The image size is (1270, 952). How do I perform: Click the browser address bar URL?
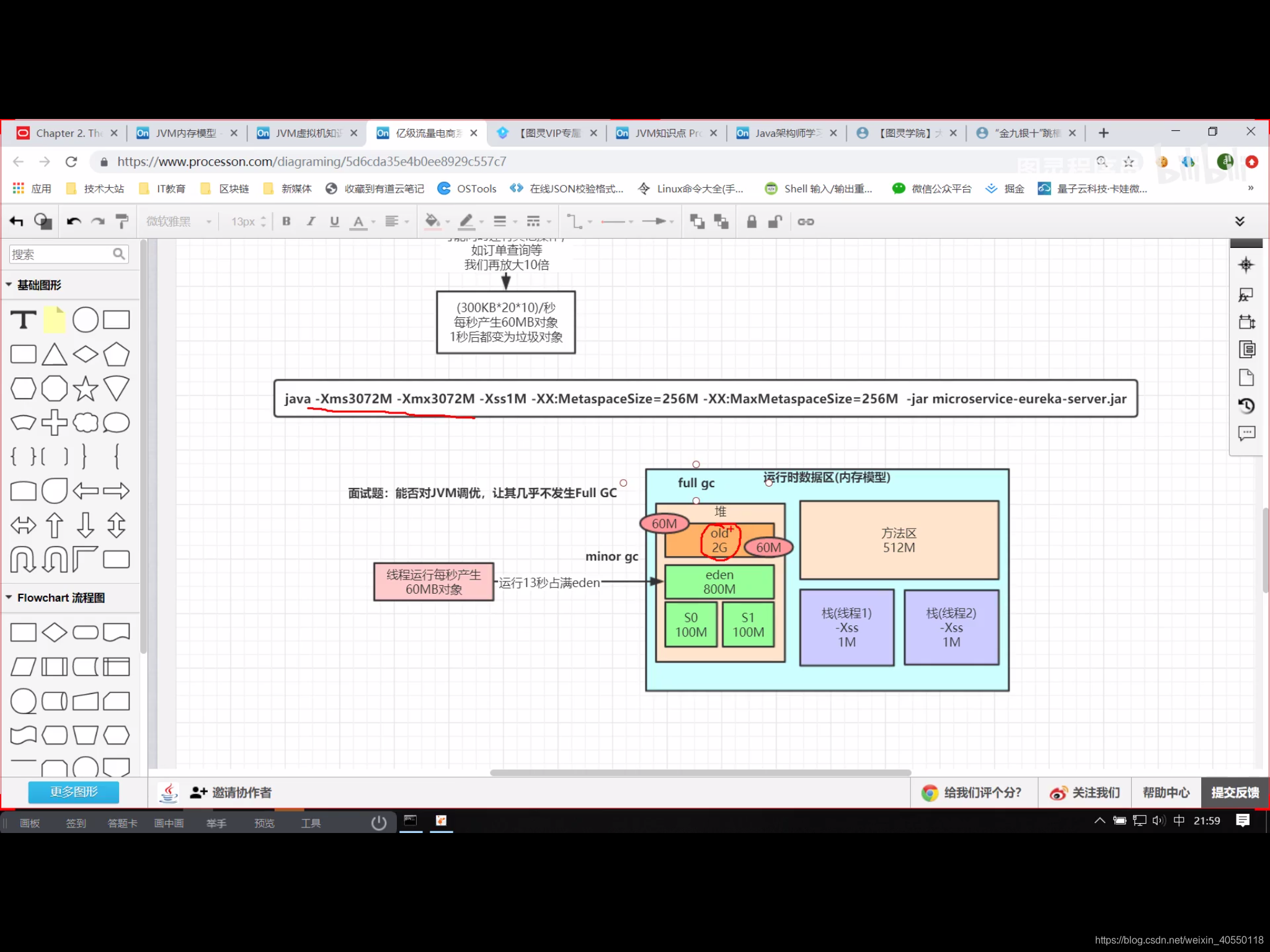coord(312,162)
